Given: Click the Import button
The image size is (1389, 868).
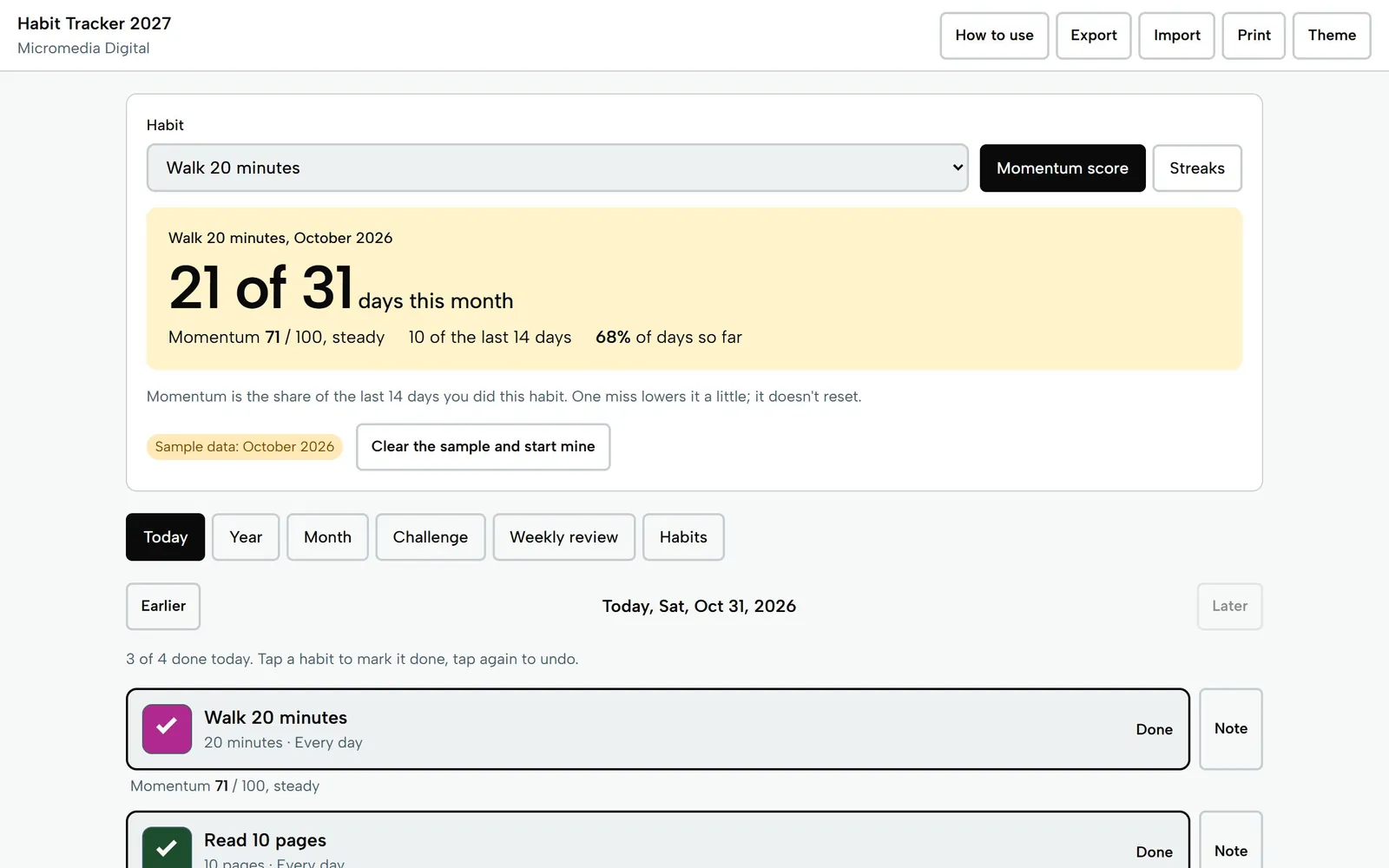Looking at the screenshot, I should (x=1177, y=36).
